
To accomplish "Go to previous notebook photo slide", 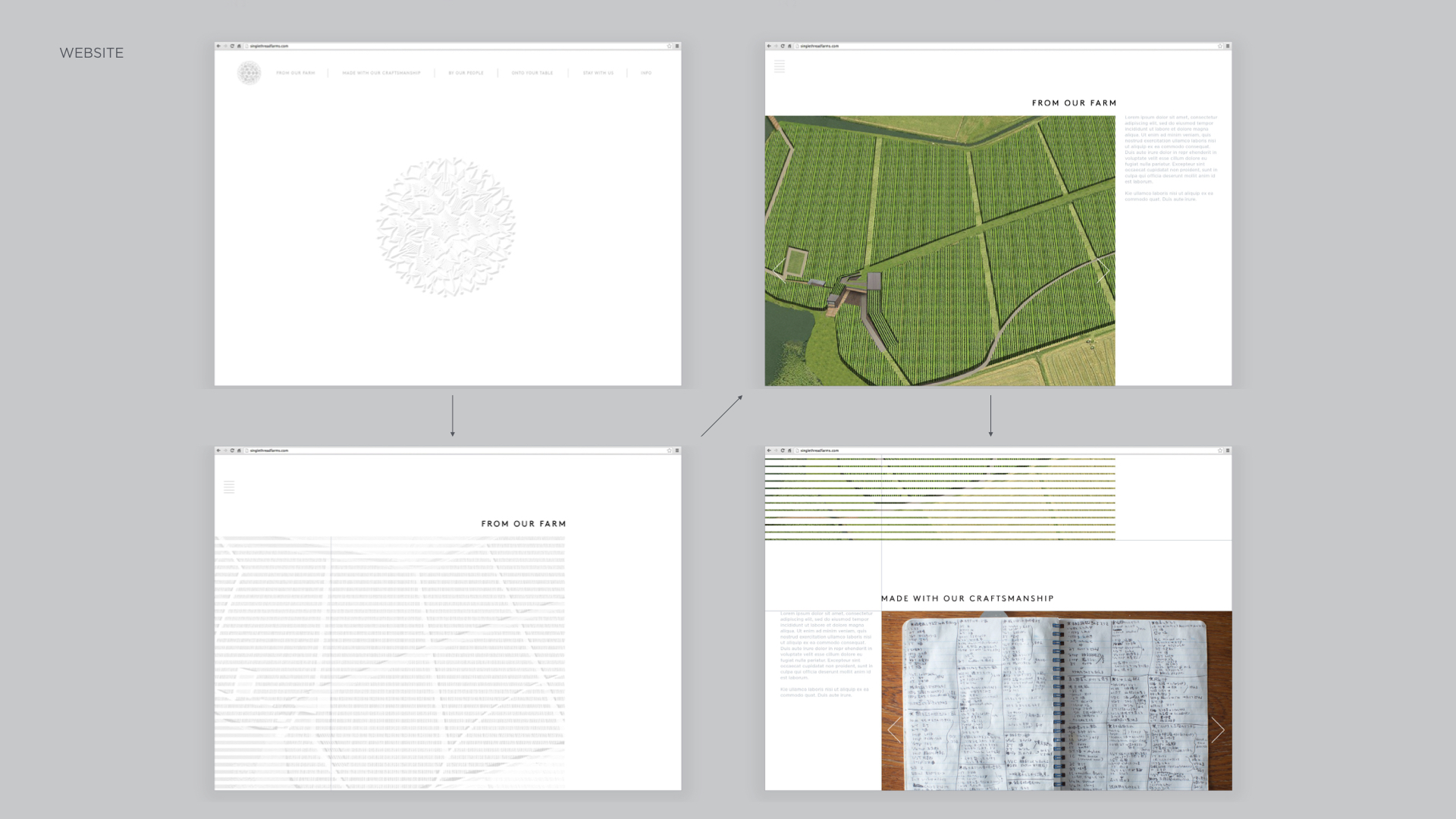I will point(895,730).
